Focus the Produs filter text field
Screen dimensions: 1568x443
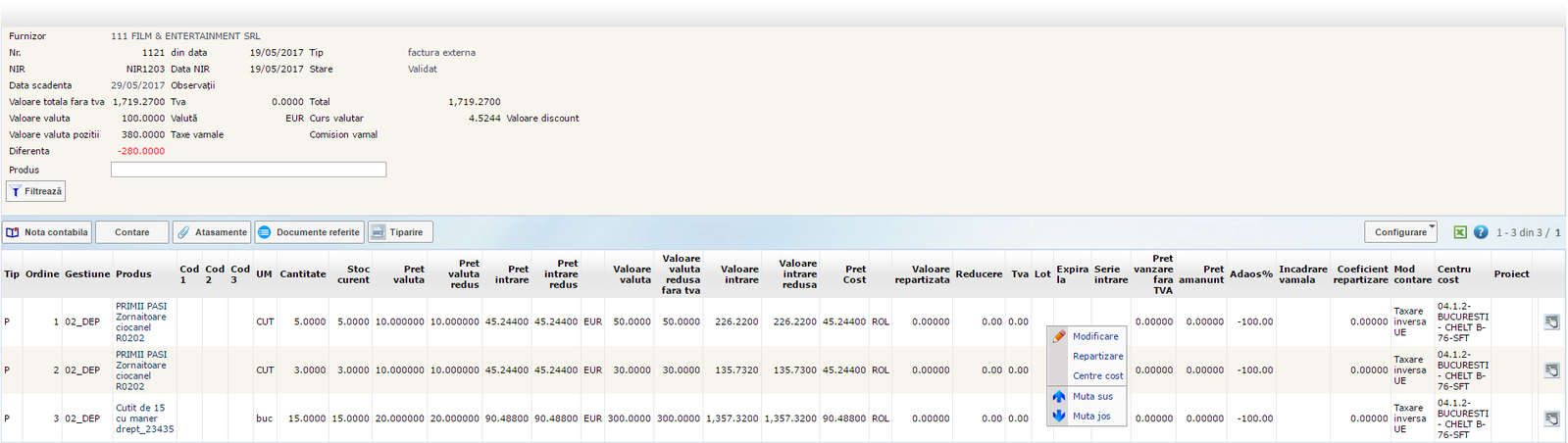click(x=248, y=170)
